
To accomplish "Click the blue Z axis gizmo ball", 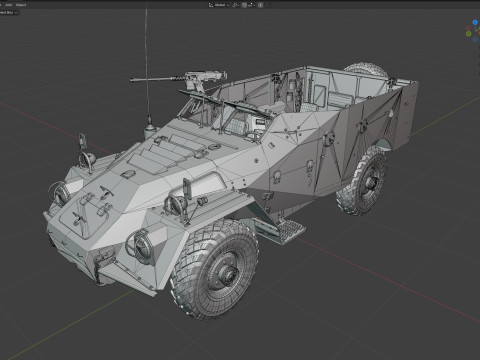I will pyautogui.click(x=475, y=22).
